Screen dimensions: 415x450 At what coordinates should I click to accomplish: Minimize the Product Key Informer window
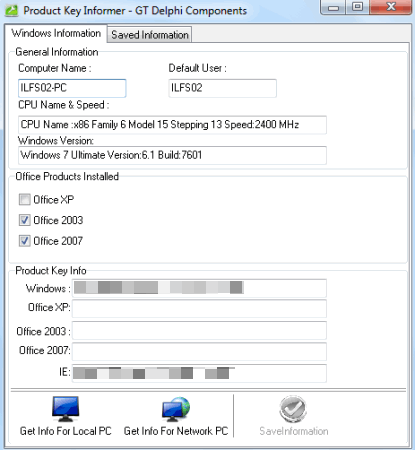pyautogui.click(x=333, y=7)
